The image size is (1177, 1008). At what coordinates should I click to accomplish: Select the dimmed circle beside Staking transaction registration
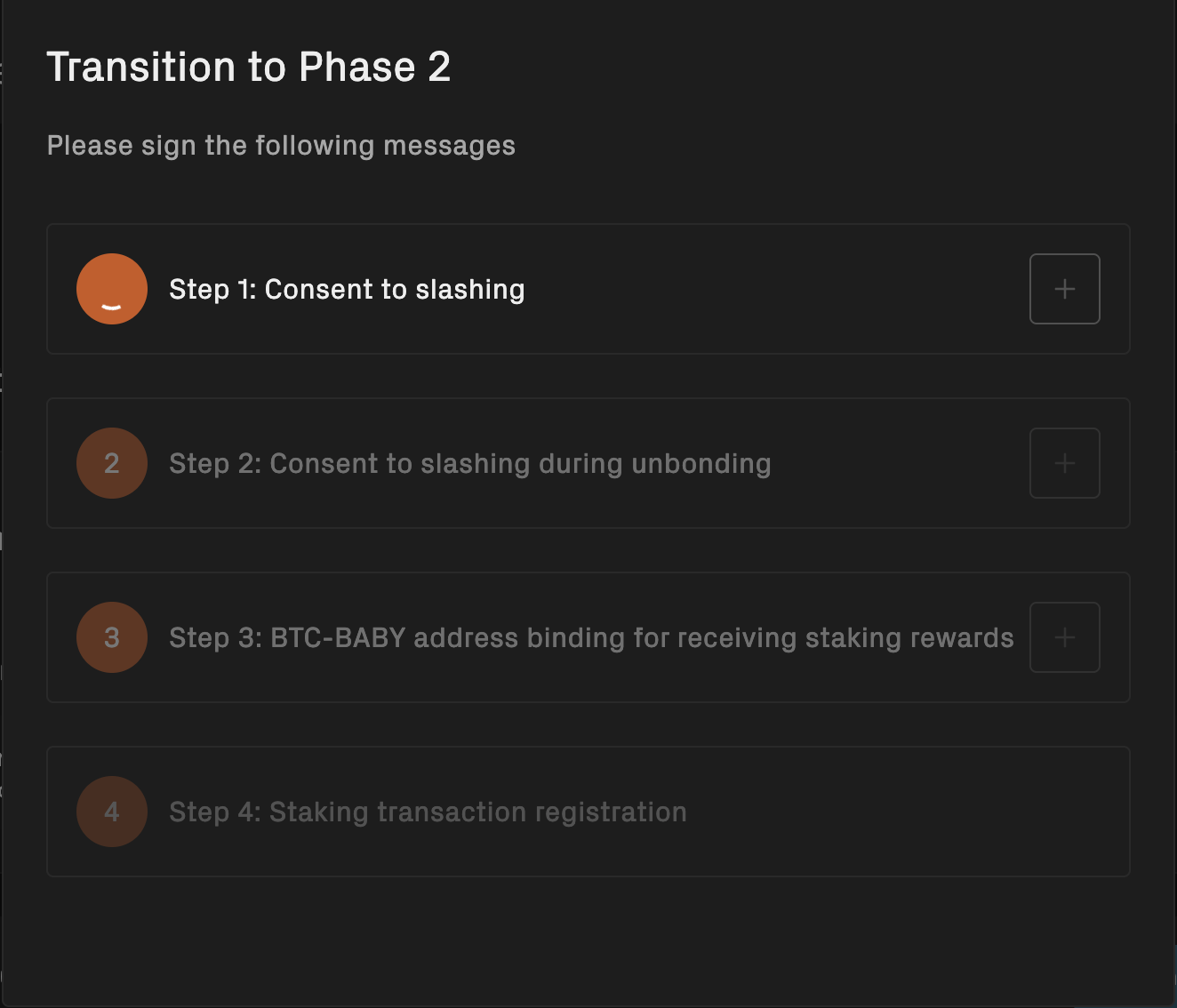click(x=111, y=812)
